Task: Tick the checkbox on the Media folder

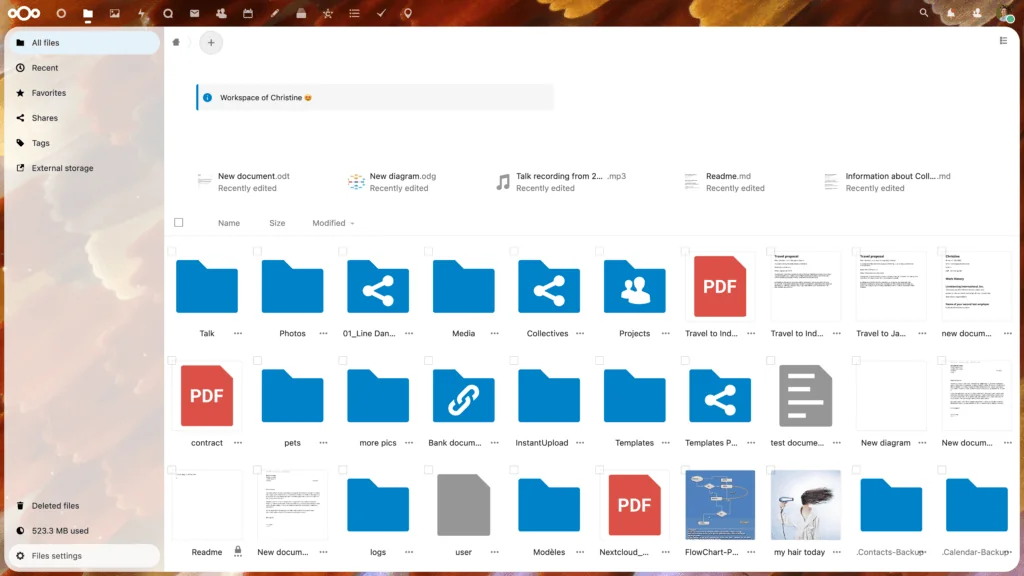Action: 428,251
